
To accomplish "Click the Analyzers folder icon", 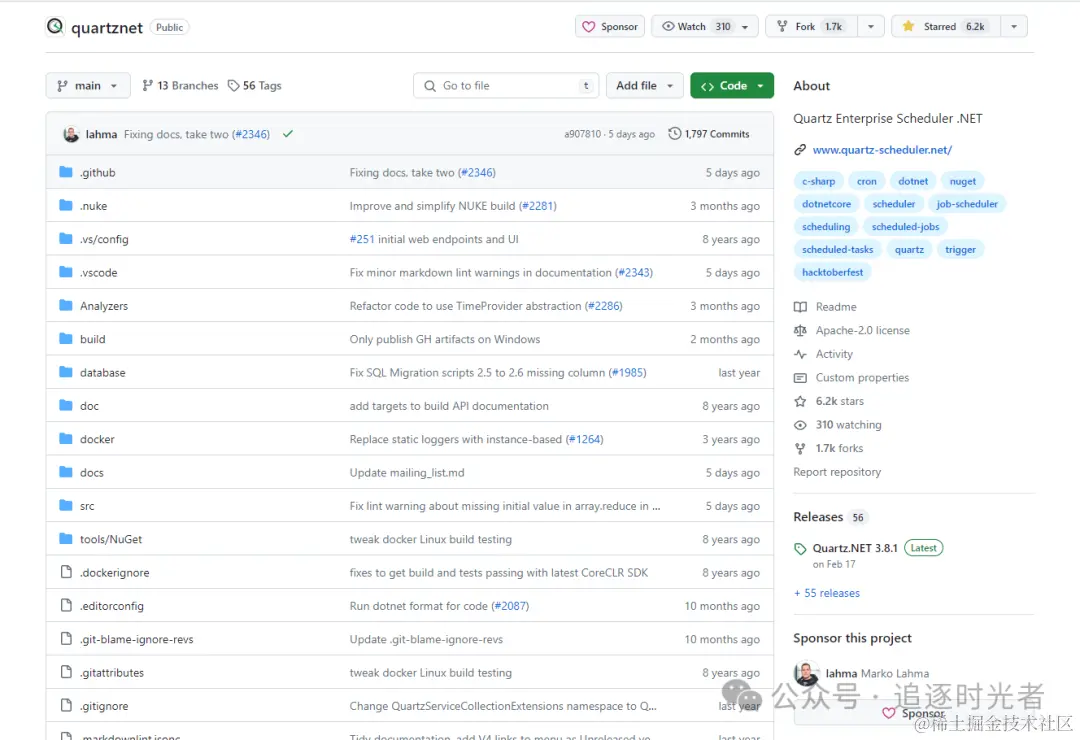I will coord(65,305).
